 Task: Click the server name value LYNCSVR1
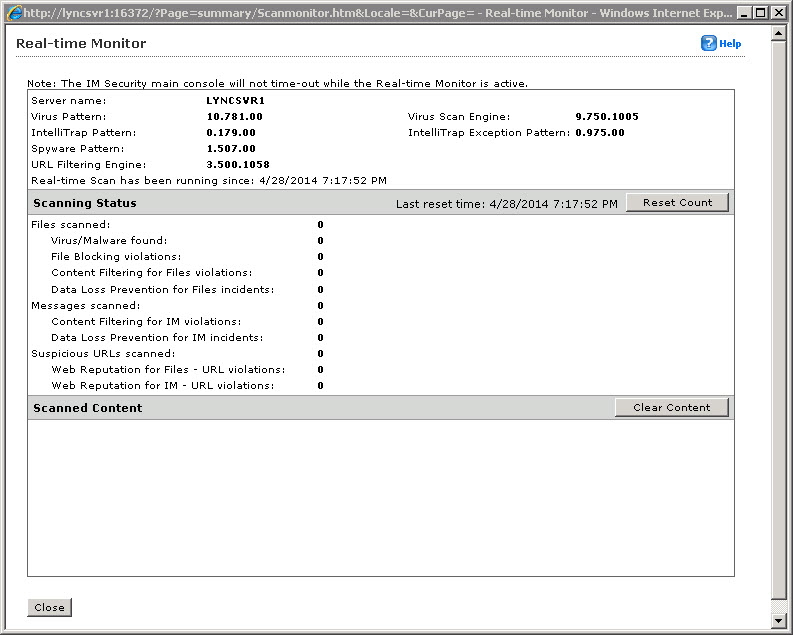[x=235, y=101]
